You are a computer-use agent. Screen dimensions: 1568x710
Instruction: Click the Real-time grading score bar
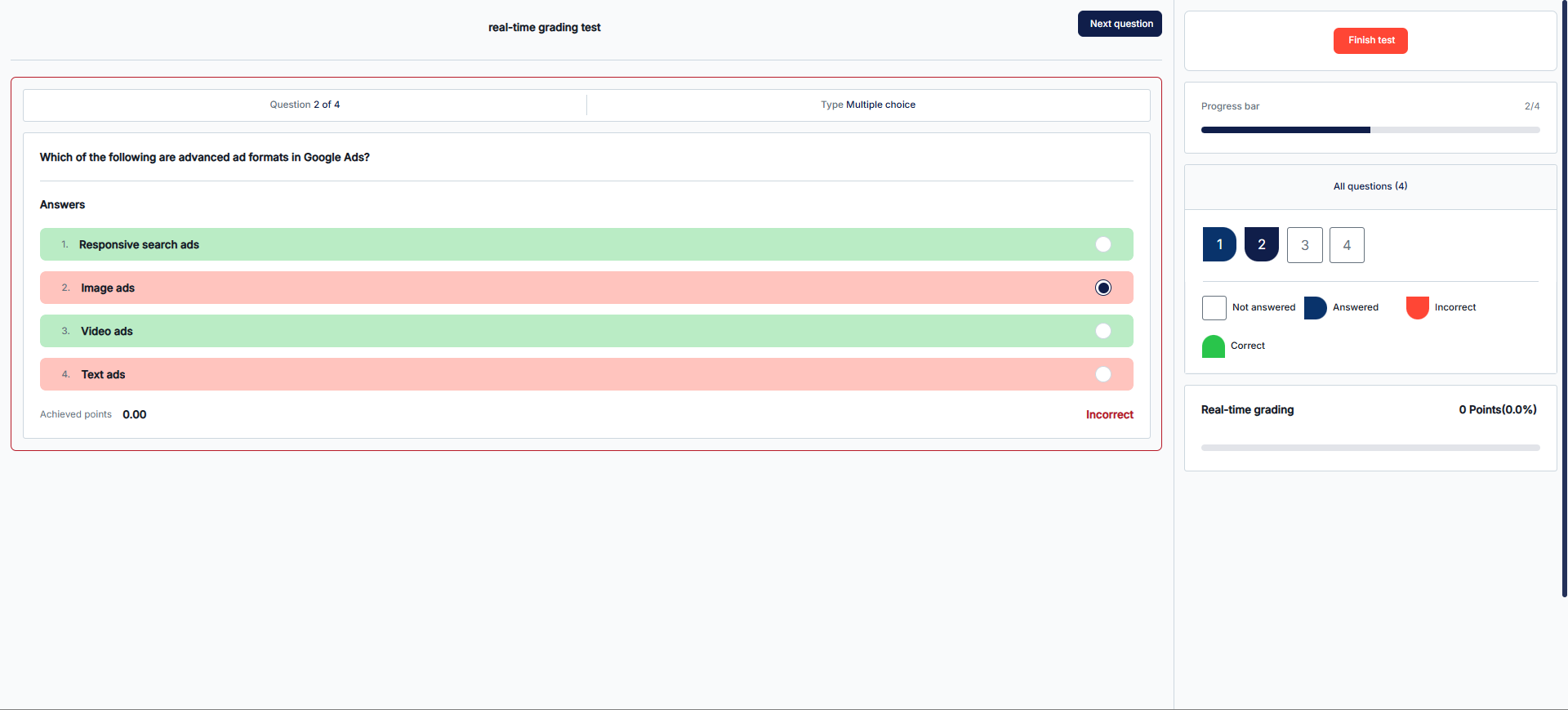(x=1370, y=448)
